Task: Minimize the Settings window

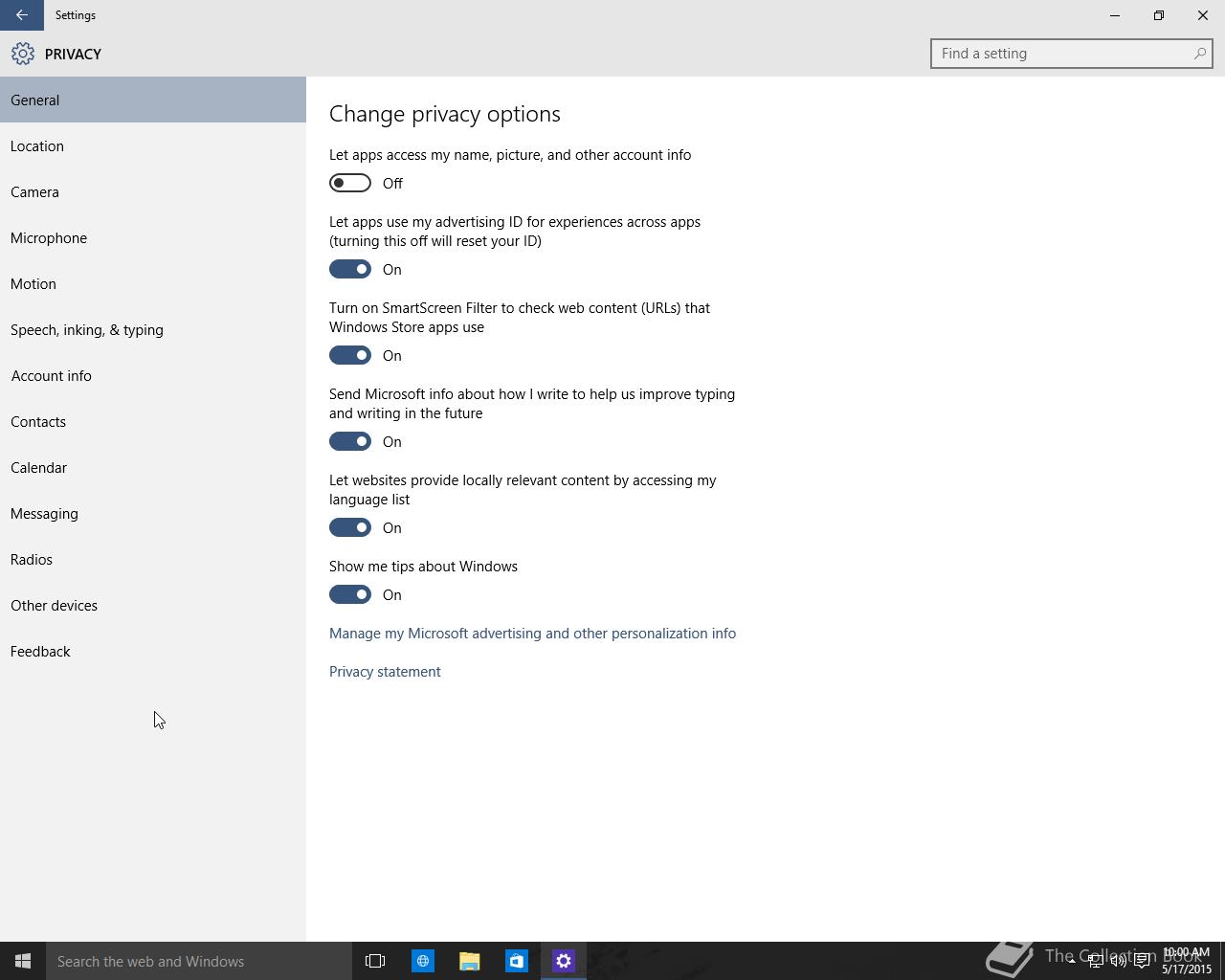Action: 1115,15
